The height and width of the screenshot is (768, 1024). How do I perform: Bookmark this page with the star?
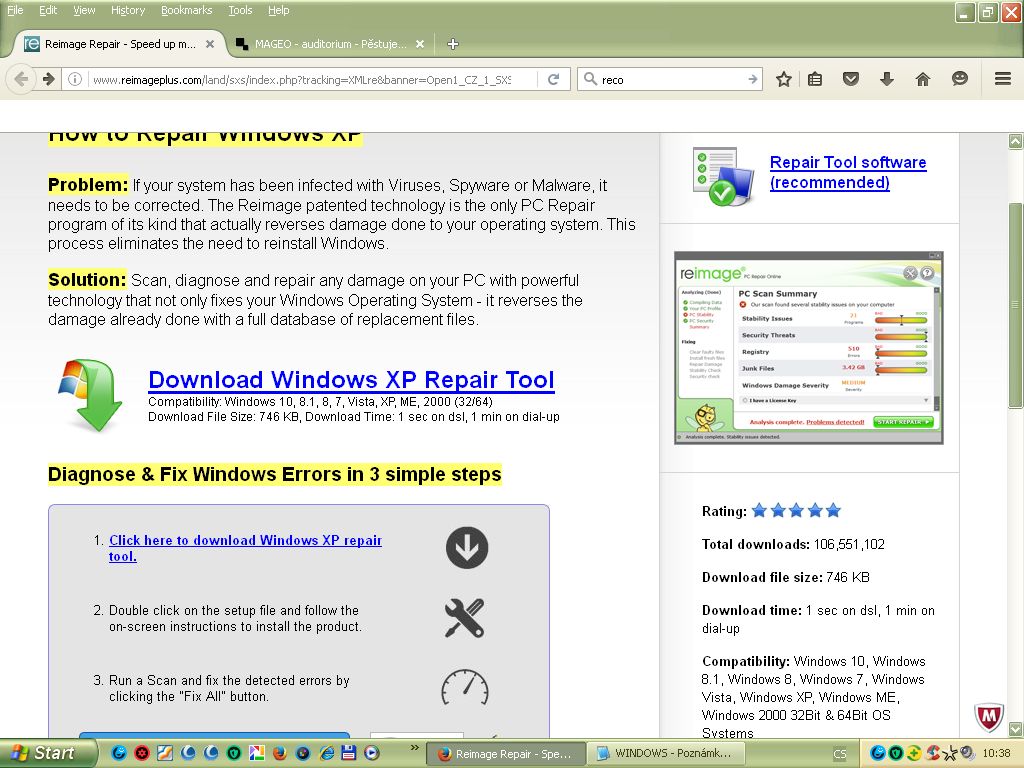point(784,79)
